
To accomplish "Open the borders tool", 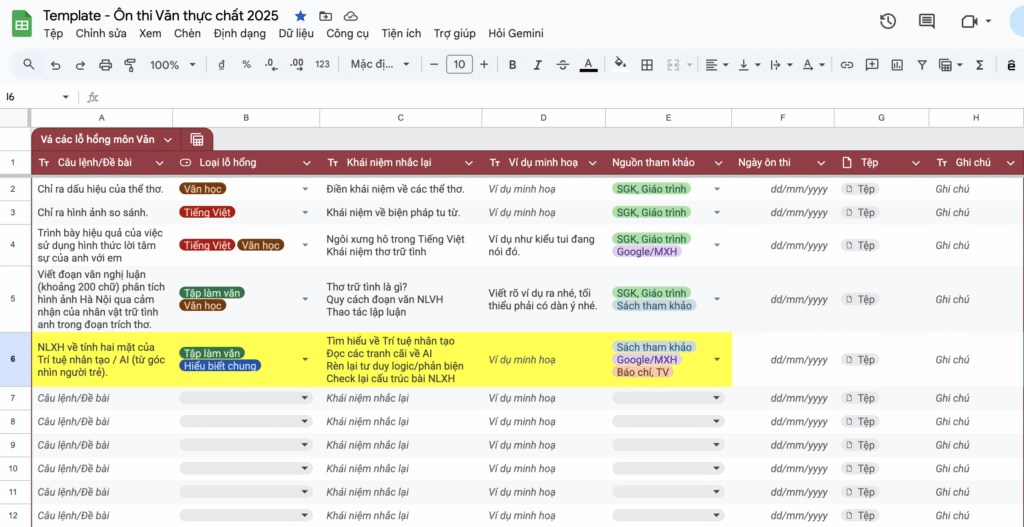I will click(647, 65).
